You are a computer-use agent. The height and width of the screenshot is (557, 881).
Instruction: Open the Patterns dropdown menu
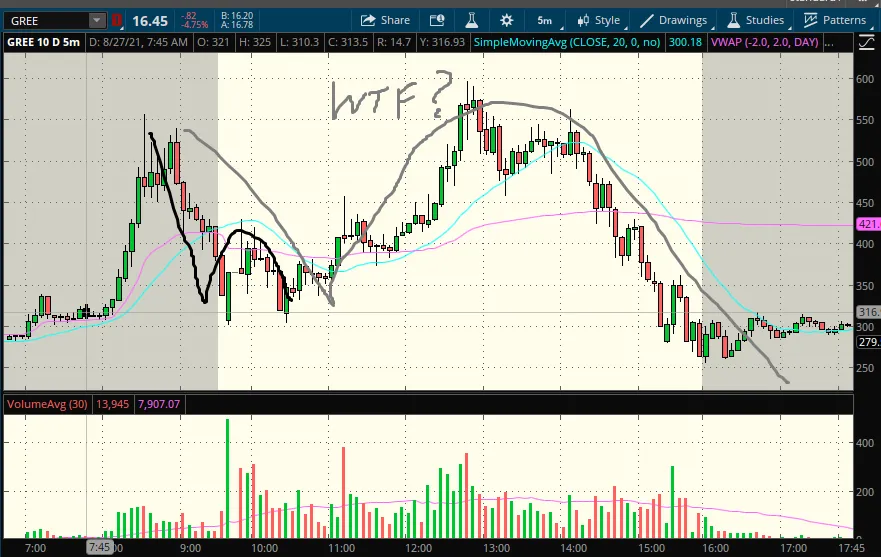pos(835,20)
